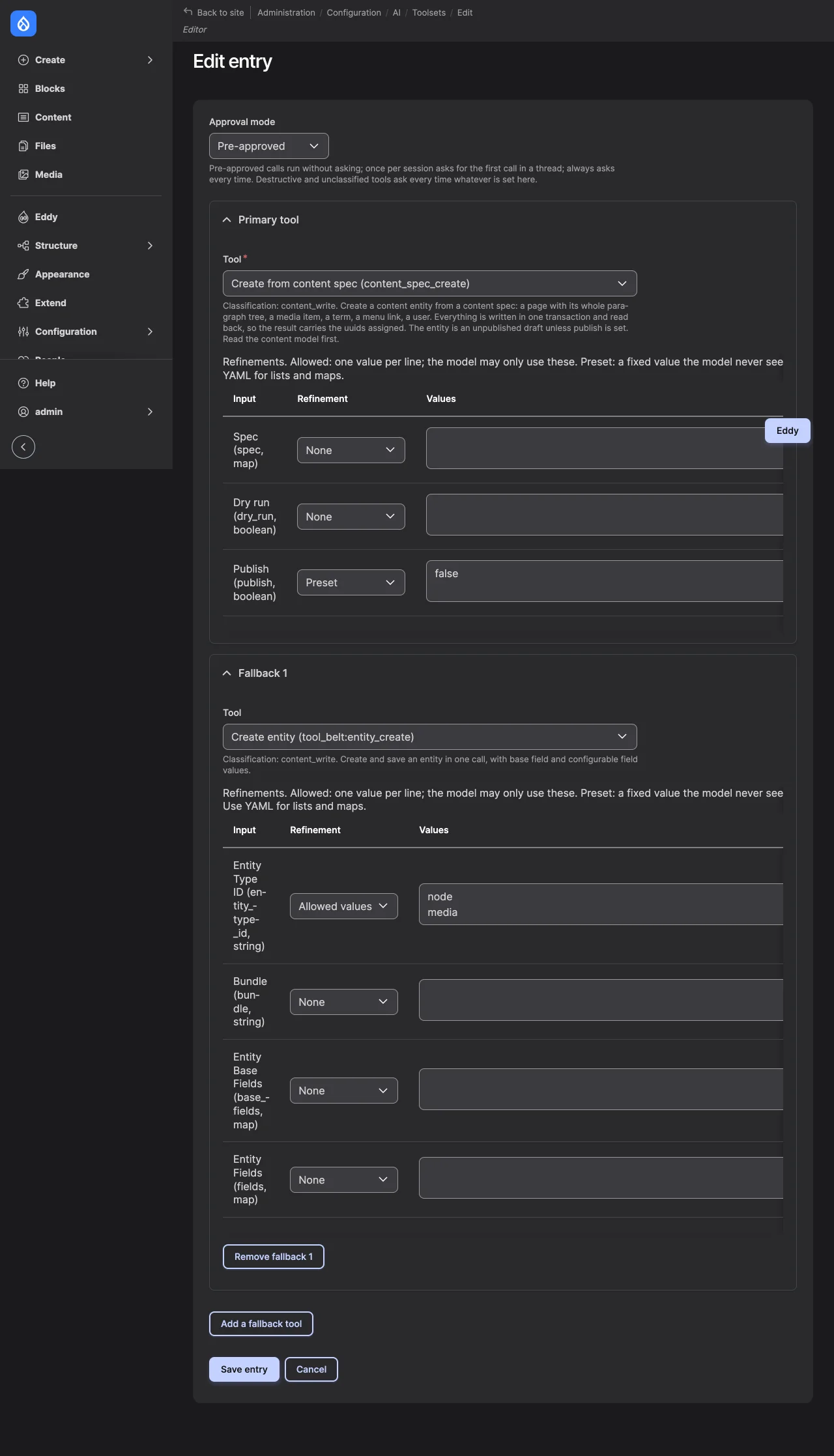This screenshot has width=834, height=1456.
Task: Open the Dry run refinement dropdown
Action: (x=351, y=517)
